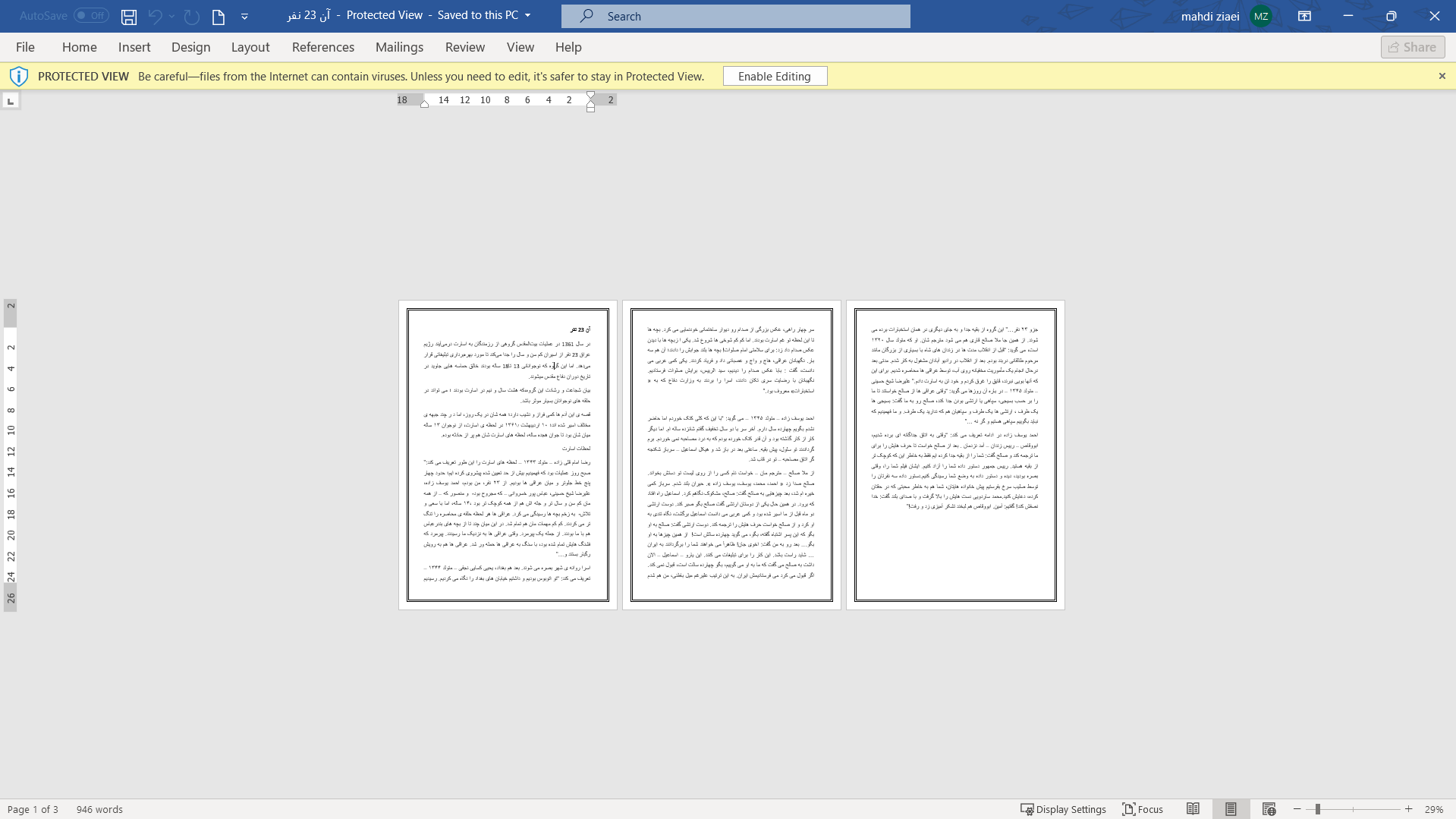
Task: Restore down the Word window
Action: point(1391,16)
